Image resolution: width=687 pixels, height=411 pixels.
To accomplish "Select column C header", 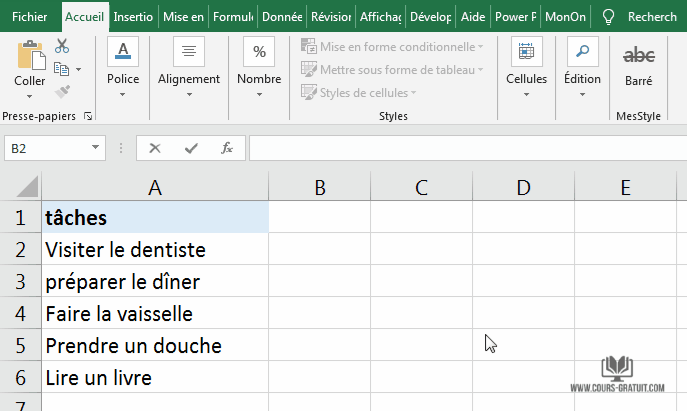I will 421,187.
